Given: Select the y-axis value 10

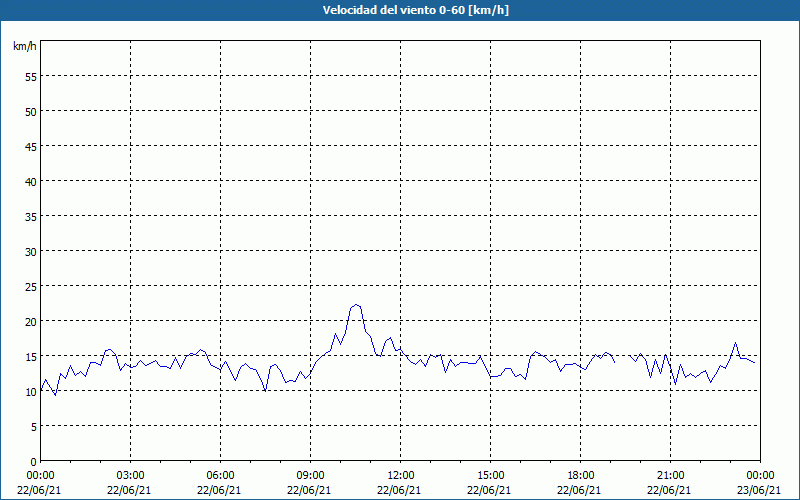Looking at the screenshot, I should [31, 391].
